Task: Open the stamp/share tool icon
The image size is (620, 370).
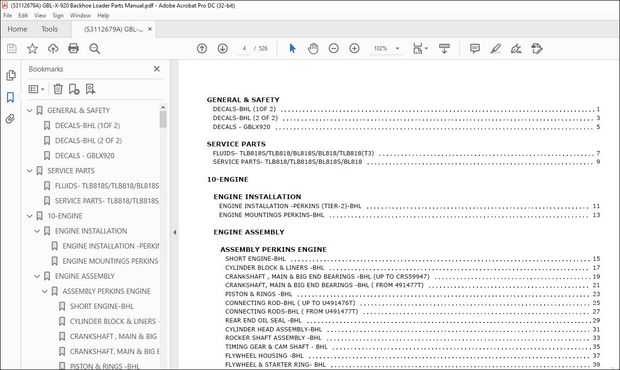Action: pos(537,49)
